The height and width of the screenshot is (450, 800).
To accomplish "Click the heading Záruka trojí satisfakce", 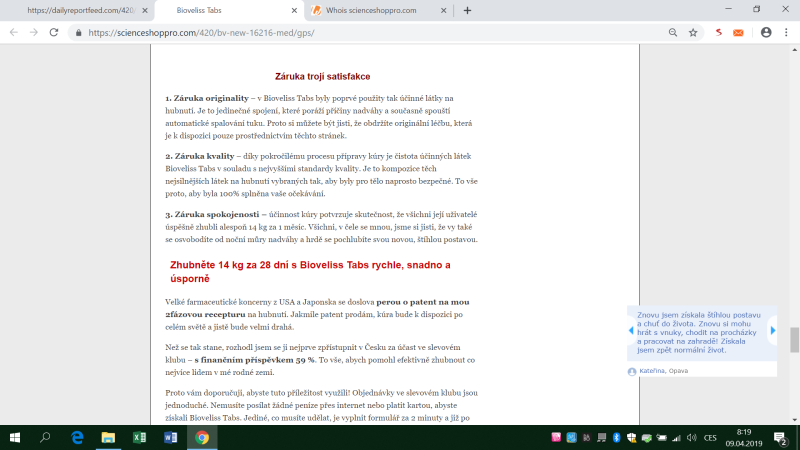I will click(x=322, y=77).
